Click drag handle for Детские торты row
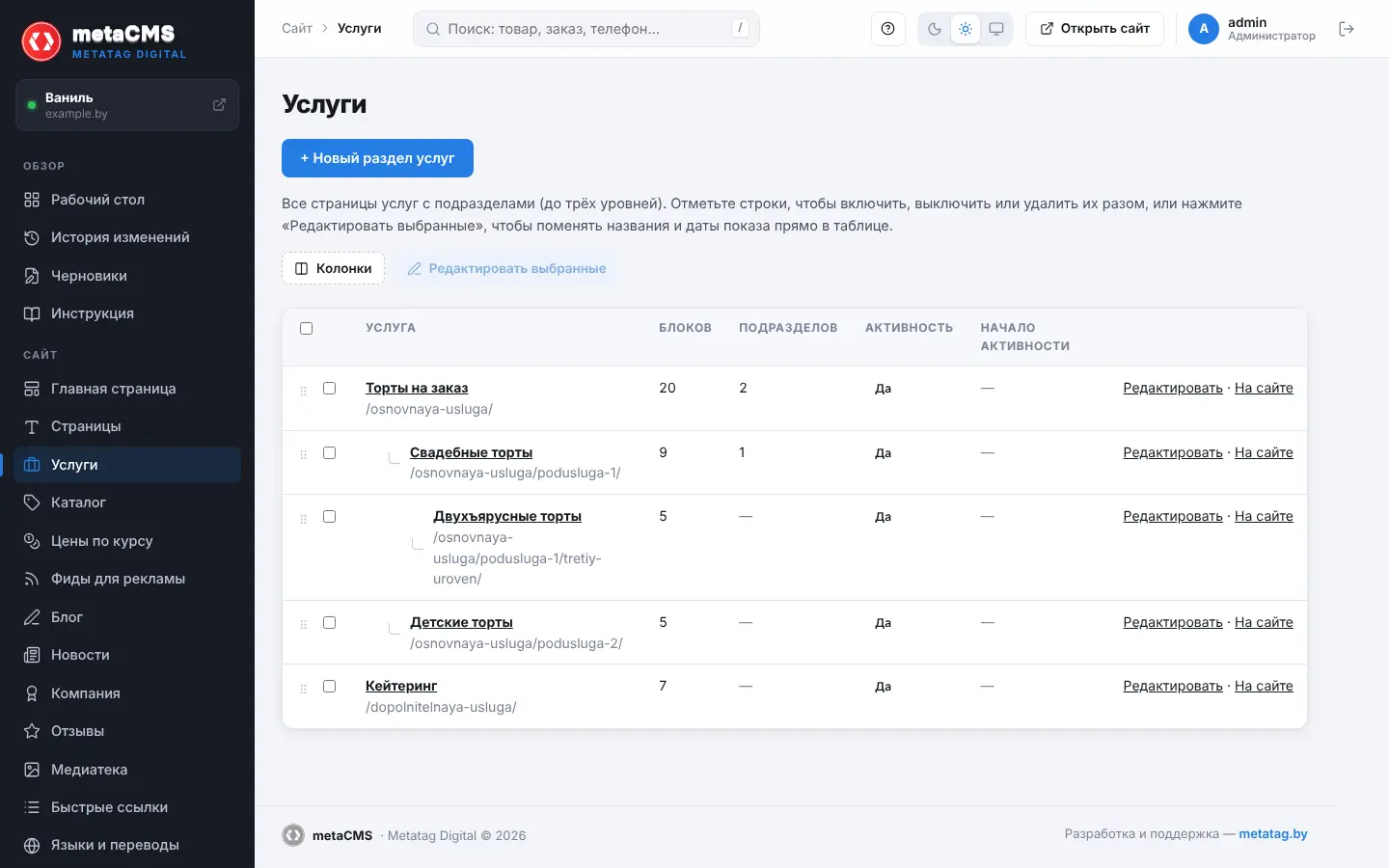1389x868 pixels. click(x=303, y=625)
